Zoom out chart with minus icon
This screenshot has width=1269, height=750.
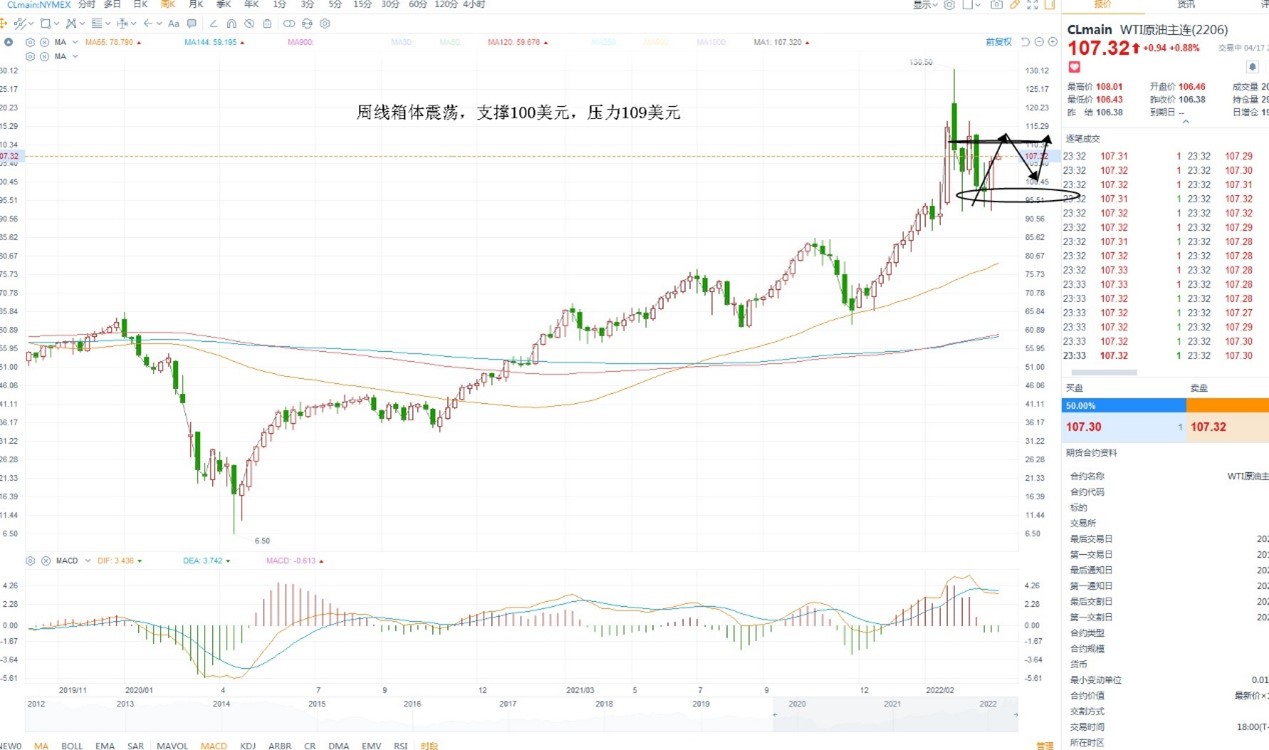click(1040, 42)
